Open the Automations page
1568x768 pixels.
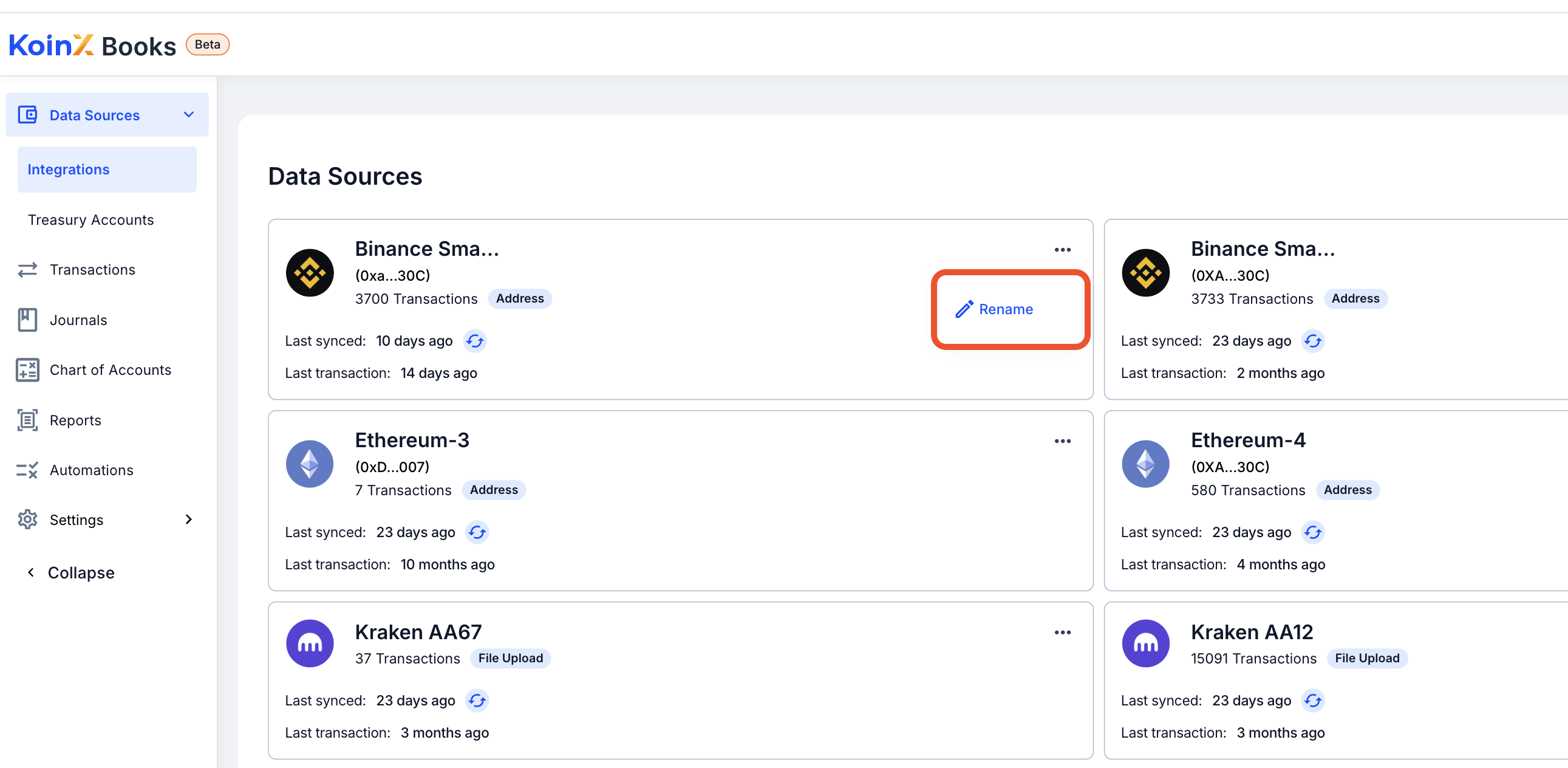tap(91, 470)
